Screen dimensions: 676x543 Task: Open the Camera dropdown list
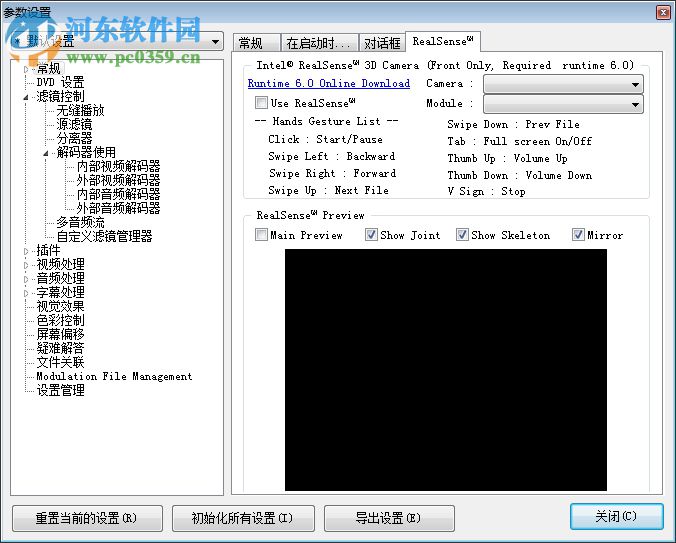click(563, 84)
